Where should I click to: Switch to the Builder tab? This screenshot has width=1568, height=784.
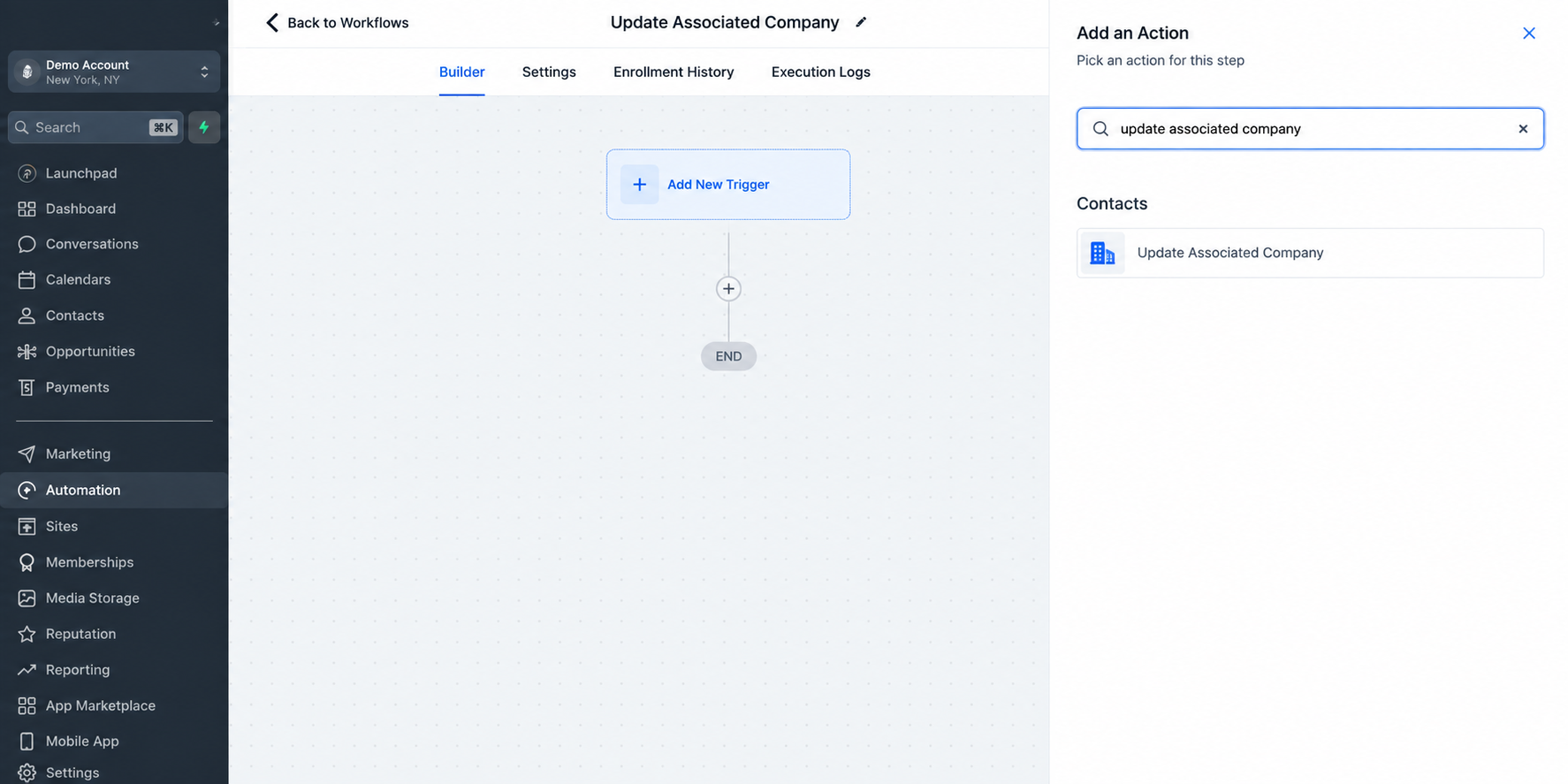(x=461, y=72)
